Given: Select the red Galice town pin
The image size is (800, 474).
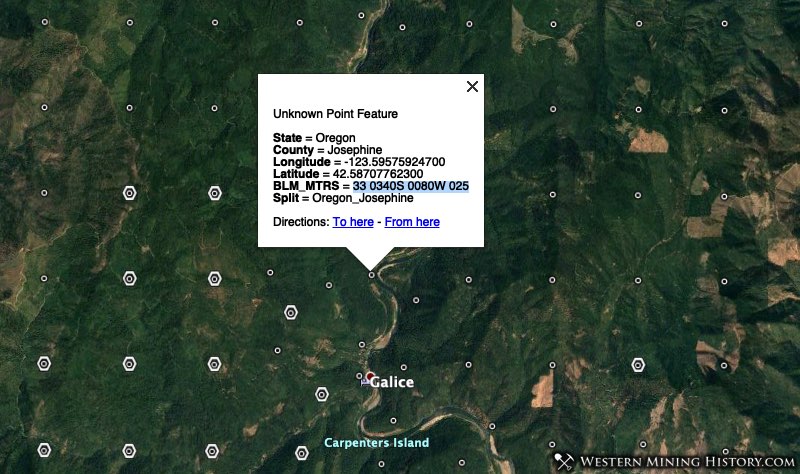Looking at the screenshot, I should pos(370,377).
